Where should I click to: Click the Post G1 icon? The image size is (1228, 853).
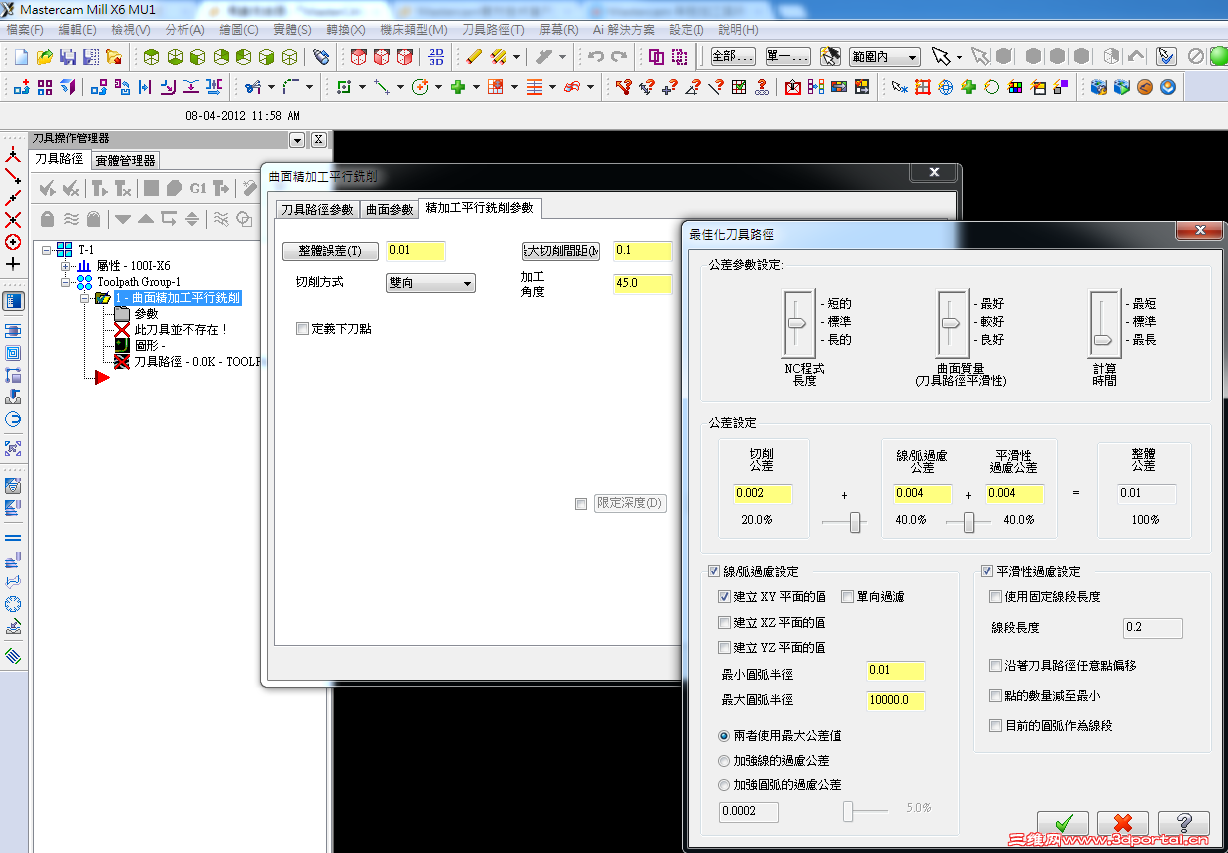pos(197,188)
